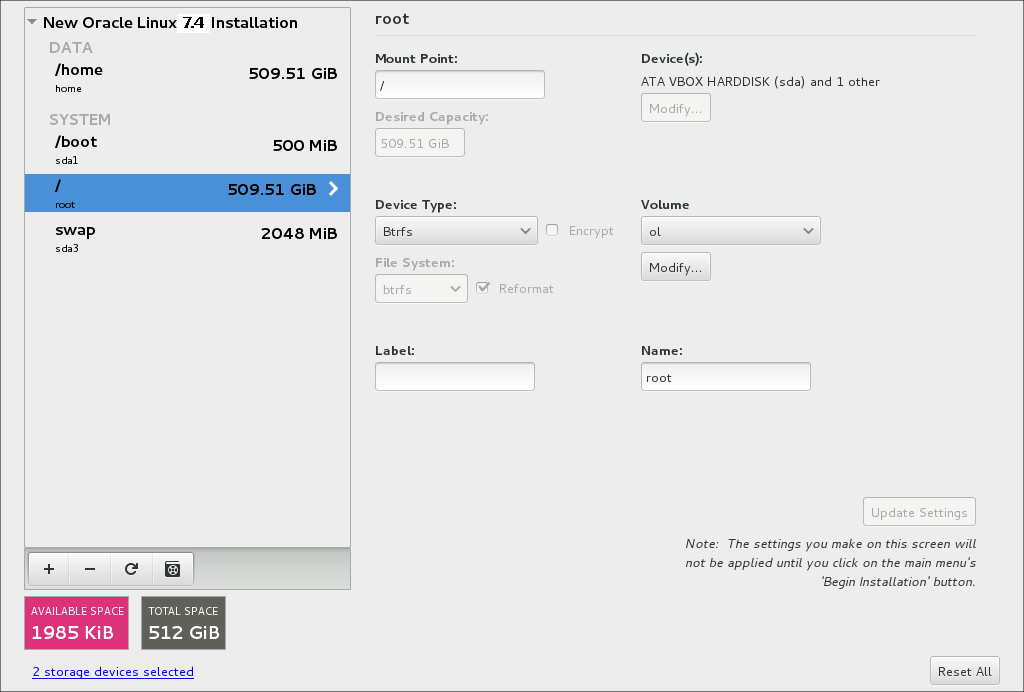Expand details for the root partition via chevron
Viewport: 1024px width, 692px height.
pyautogui.click(x=333, y=187)
